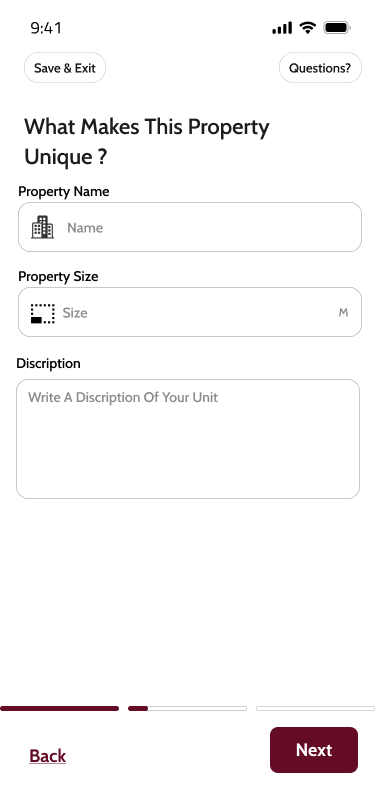Tap the cellular signal bars icon

[x=282, y=28]
